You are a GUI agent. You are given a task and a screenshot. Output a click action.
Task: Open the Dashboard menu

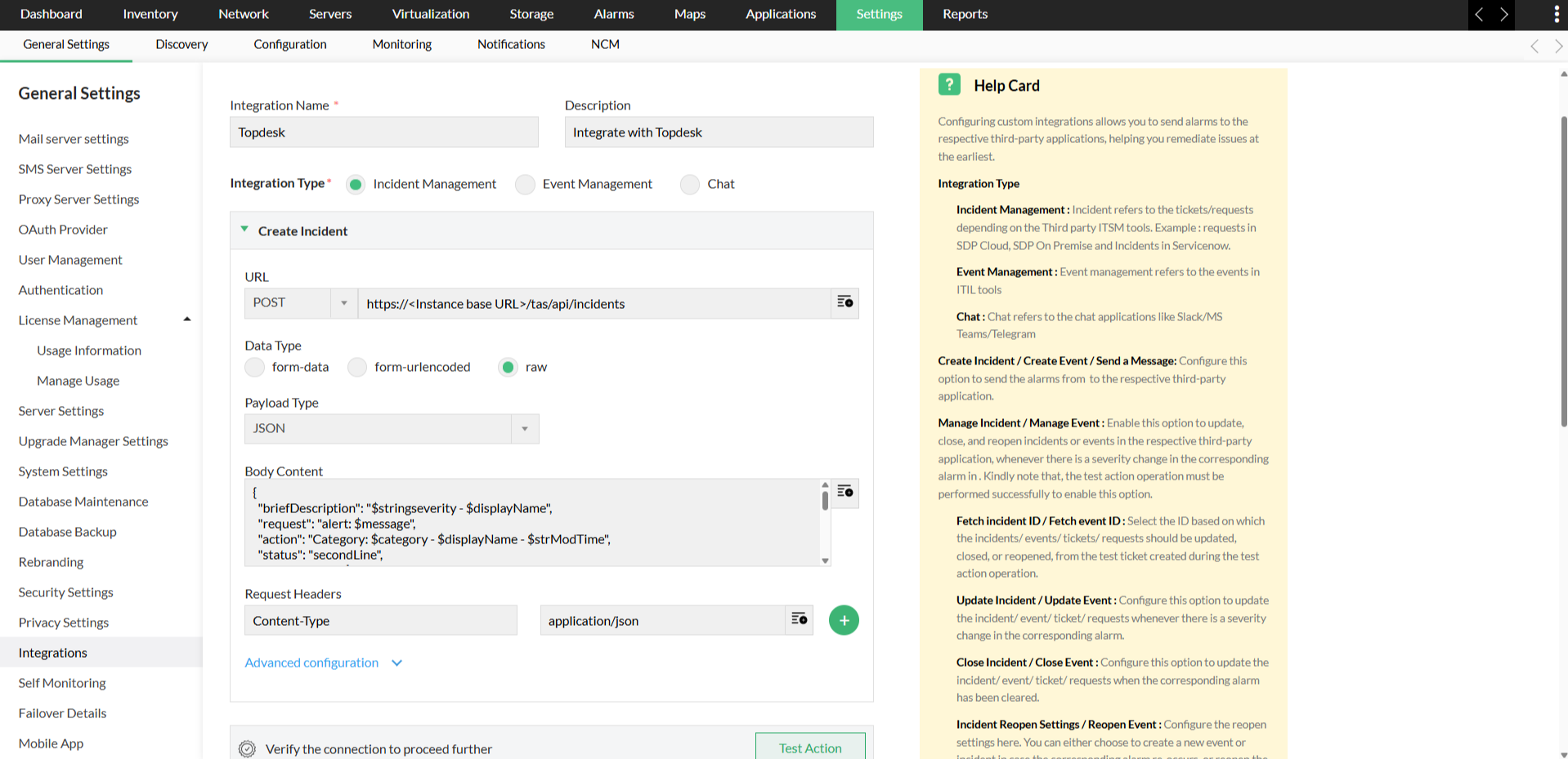(51, 14)
